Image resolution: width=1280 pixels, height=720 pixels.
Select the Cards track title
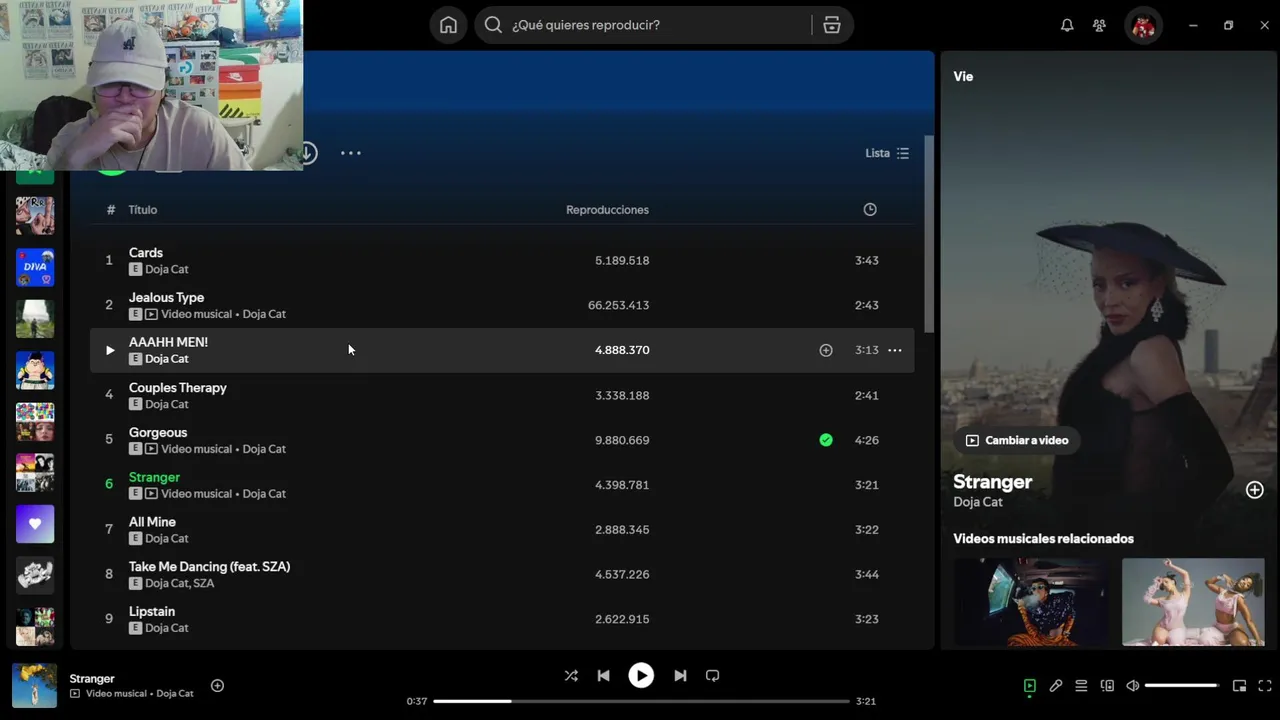tap(146, 253)
